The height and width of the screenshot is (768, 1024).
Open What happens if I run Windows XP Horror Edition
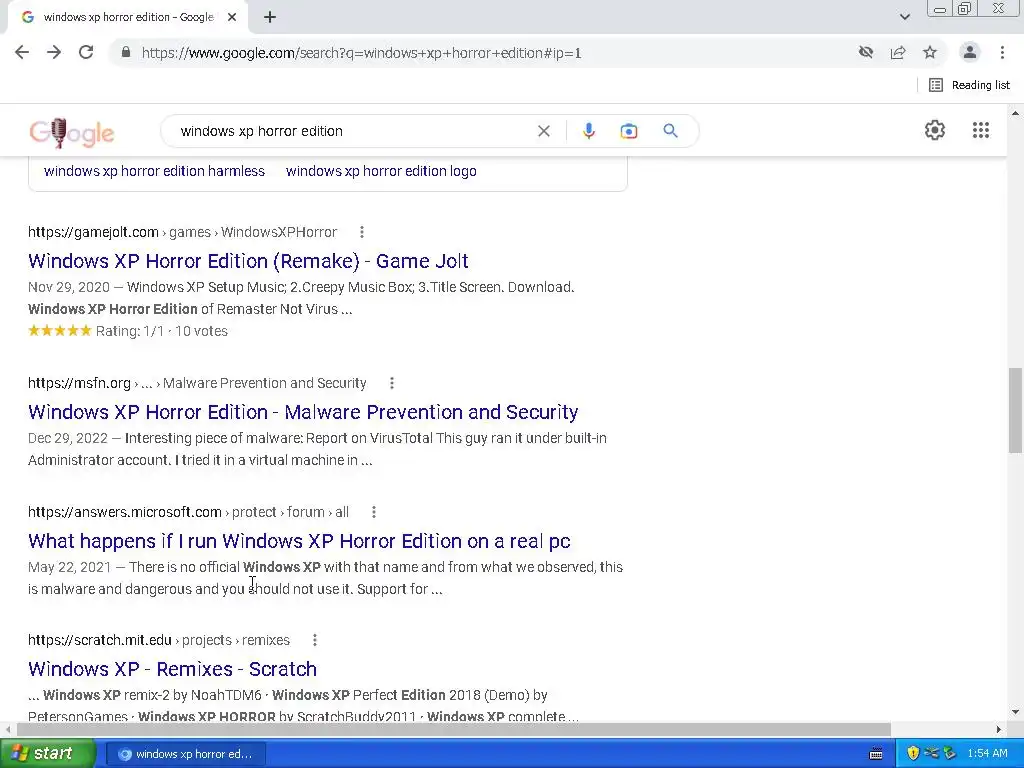299,541
